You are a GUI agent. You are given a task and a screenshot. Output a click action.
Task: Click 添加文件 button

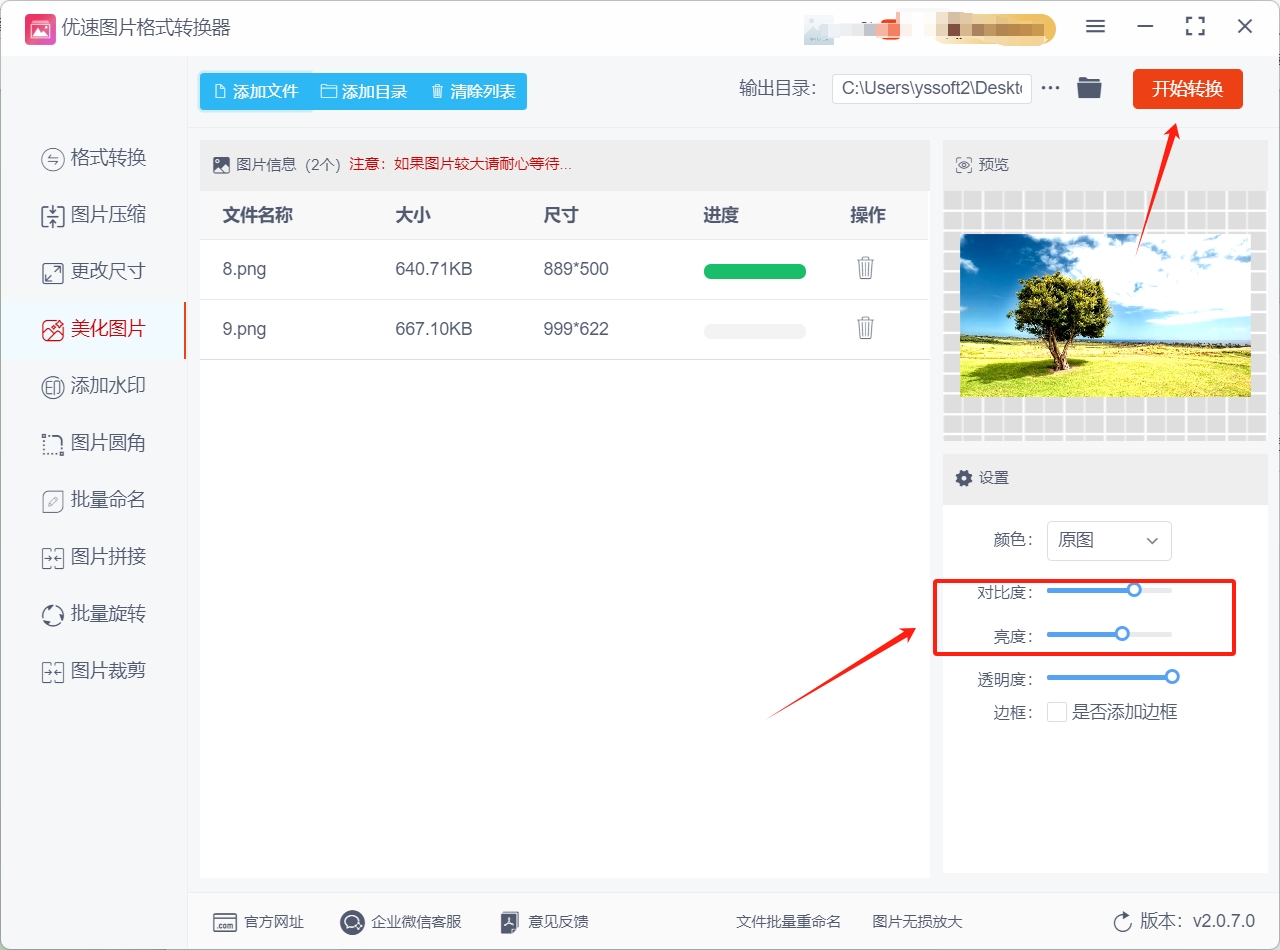[256, 91]
